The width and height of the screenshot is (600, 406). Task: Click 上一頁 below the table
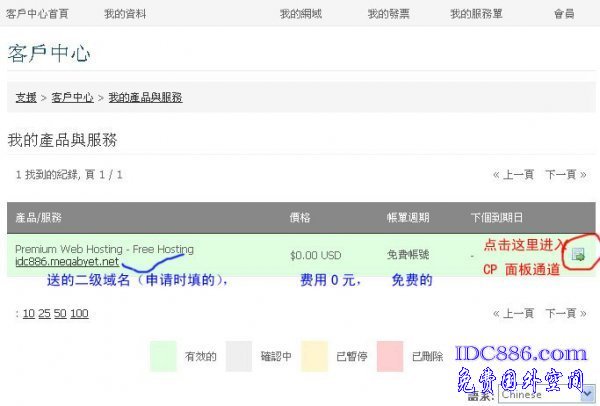[513, 313]
